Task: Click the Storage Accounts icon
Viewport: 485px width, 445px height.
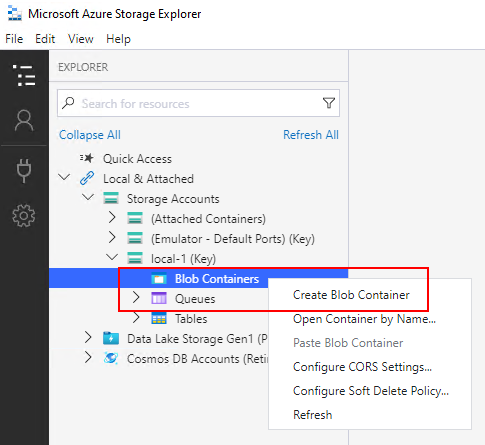Action: (x=111, y=198)
